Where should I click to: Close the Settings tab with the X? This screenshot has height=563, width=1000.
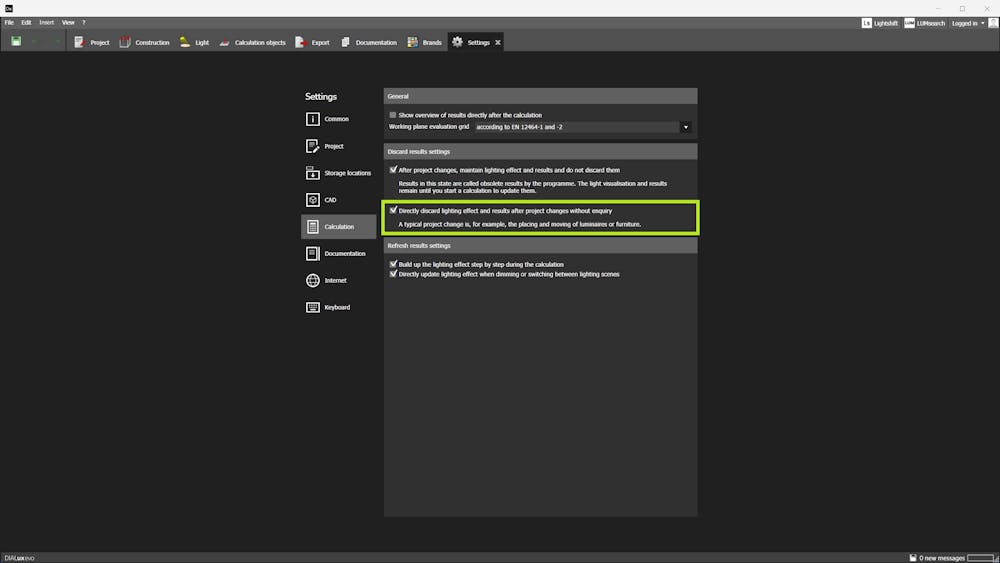(498, 43)
